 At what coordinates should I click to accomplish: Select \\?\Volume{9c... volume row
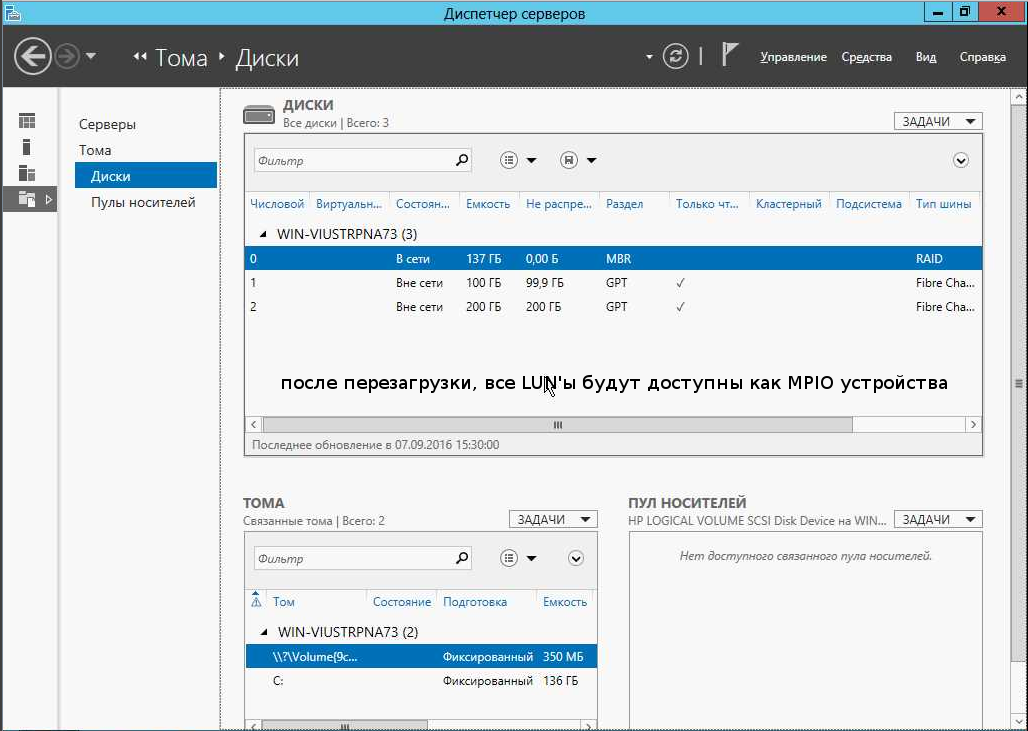(422, 656)
